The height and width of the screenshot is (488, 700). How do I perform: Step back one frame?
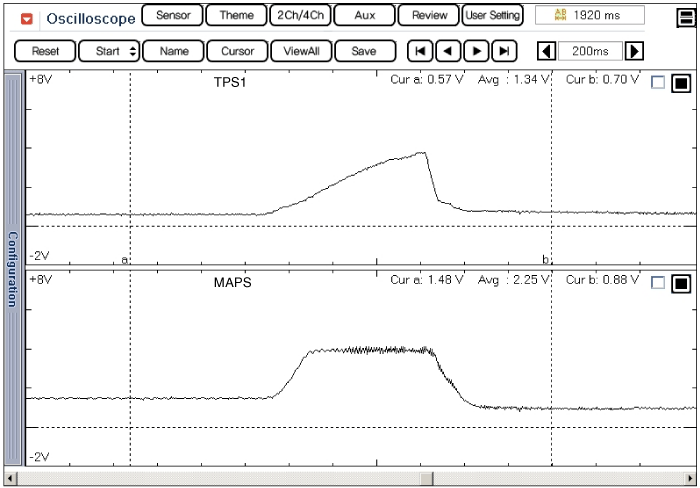pos(449,51)
